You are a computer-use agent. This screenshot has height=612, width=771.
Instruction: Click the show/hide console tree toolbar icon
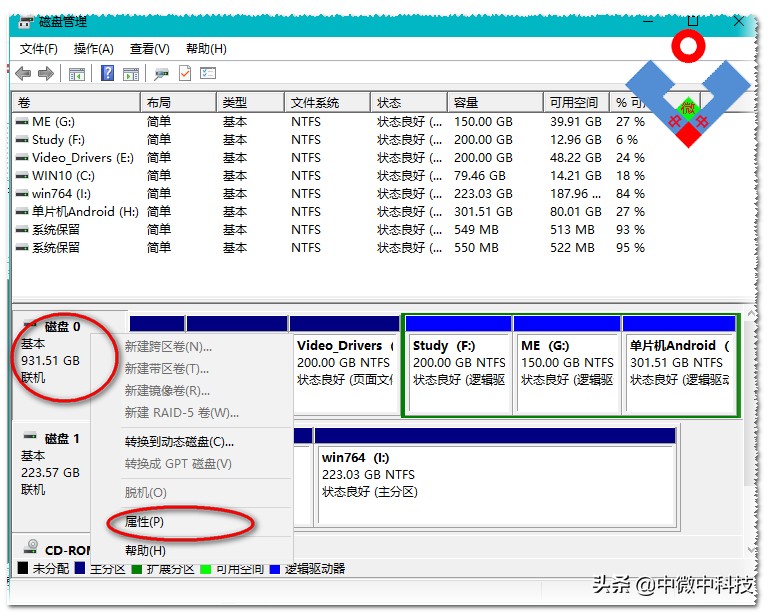pos(77,74)
